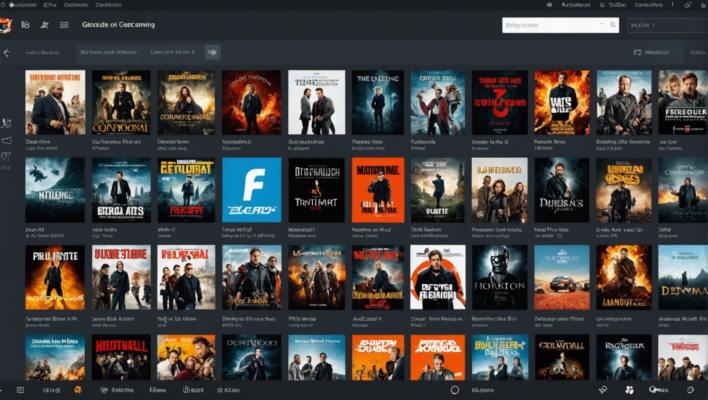Image resolution: width=708 pixels, height=400 pixels.
Task: Click the hollow circle icon in bottom bar
Action: pos(455,390)
